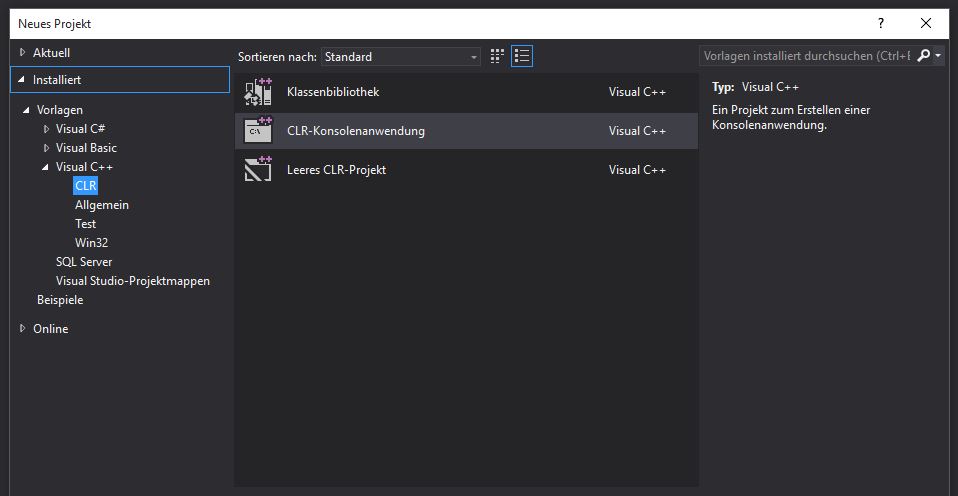Click the search magnifier icon
This screenshot has height=496, width=958.
(923, 56)
